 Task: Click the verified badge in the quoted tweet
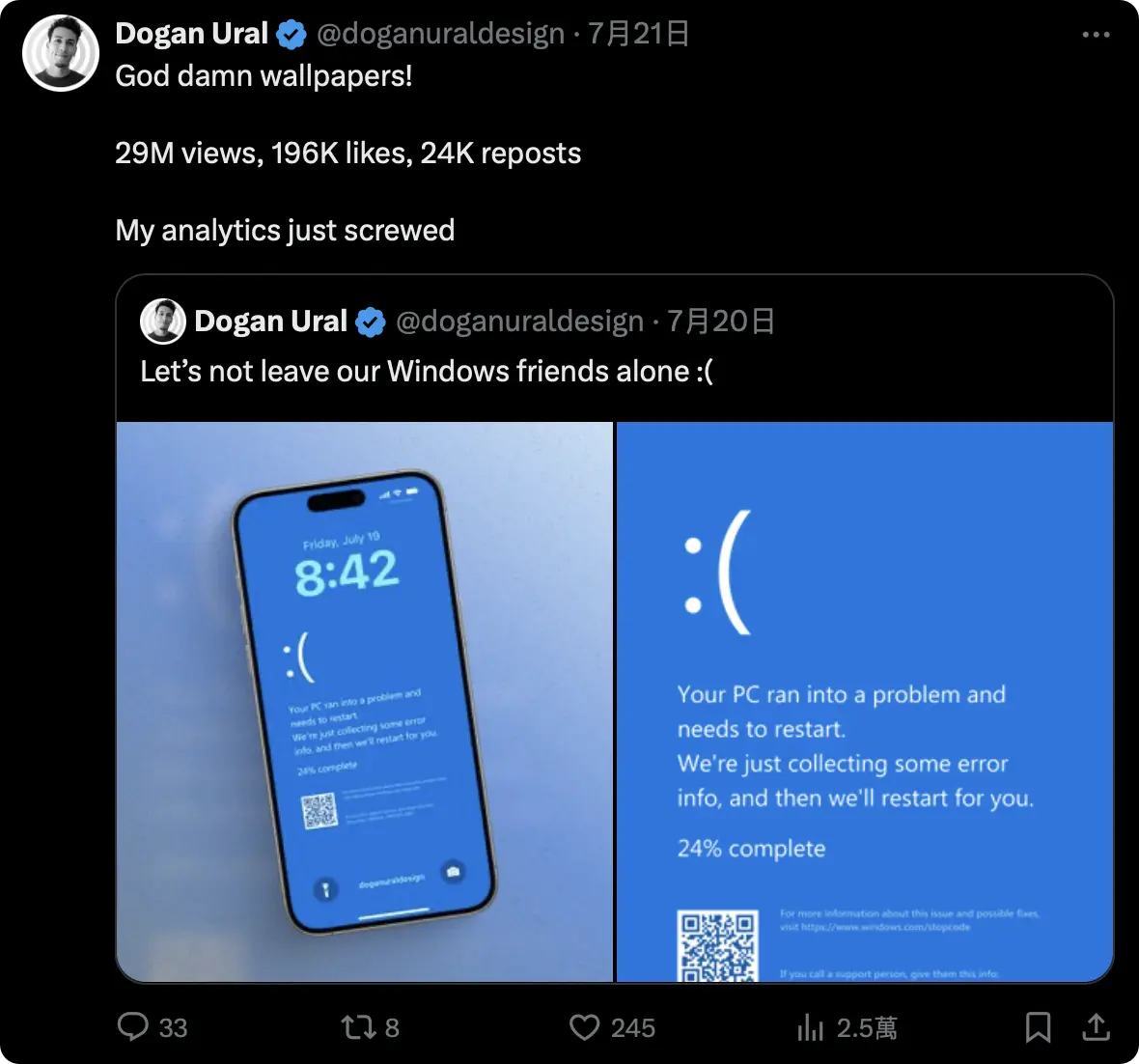(371, 322)
